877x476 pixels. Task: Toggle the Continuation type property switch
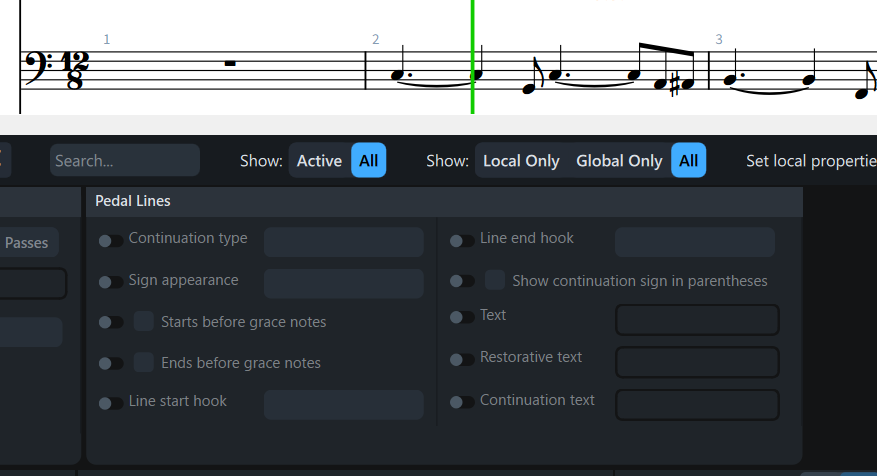coord(111,241)
